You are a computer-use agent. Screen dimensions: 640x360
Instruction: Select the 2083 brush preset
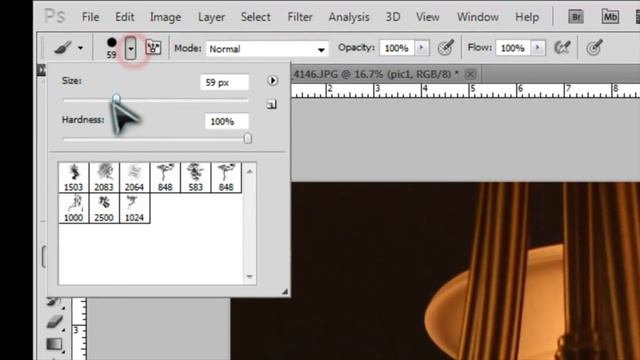[104, 178]
